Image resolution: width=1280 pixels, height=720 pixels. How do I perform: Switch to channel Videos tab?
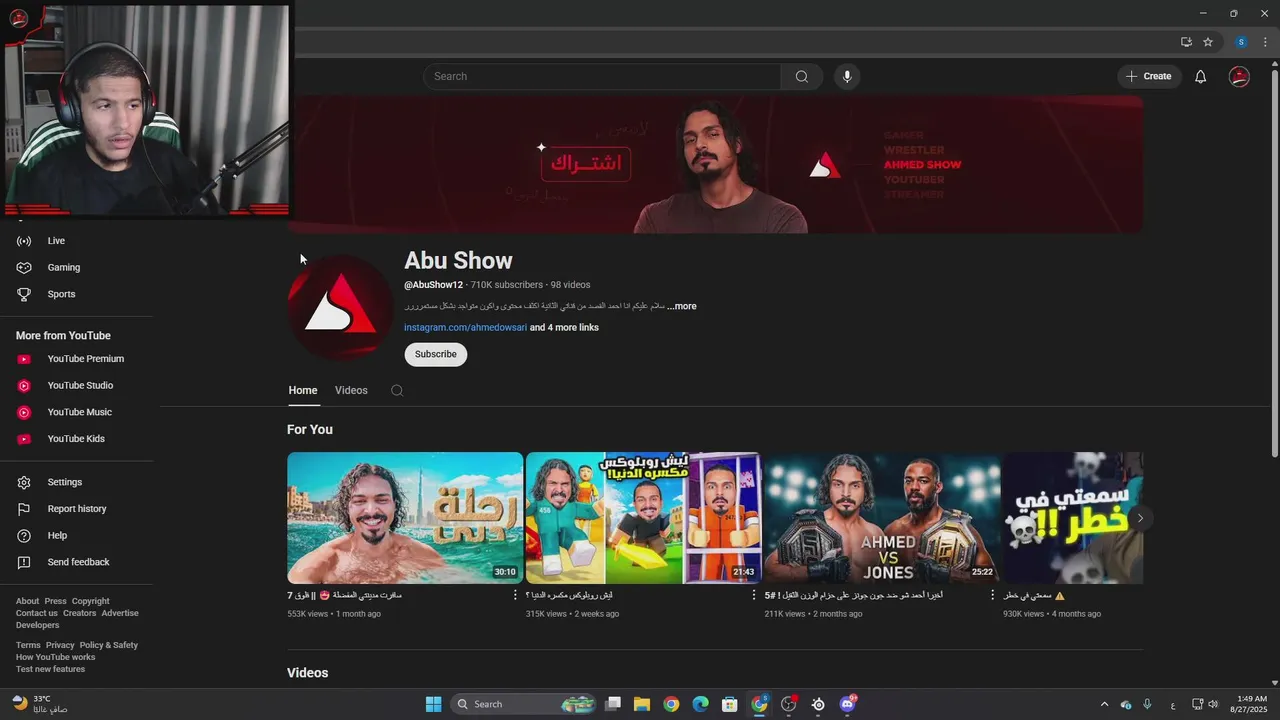351,391
